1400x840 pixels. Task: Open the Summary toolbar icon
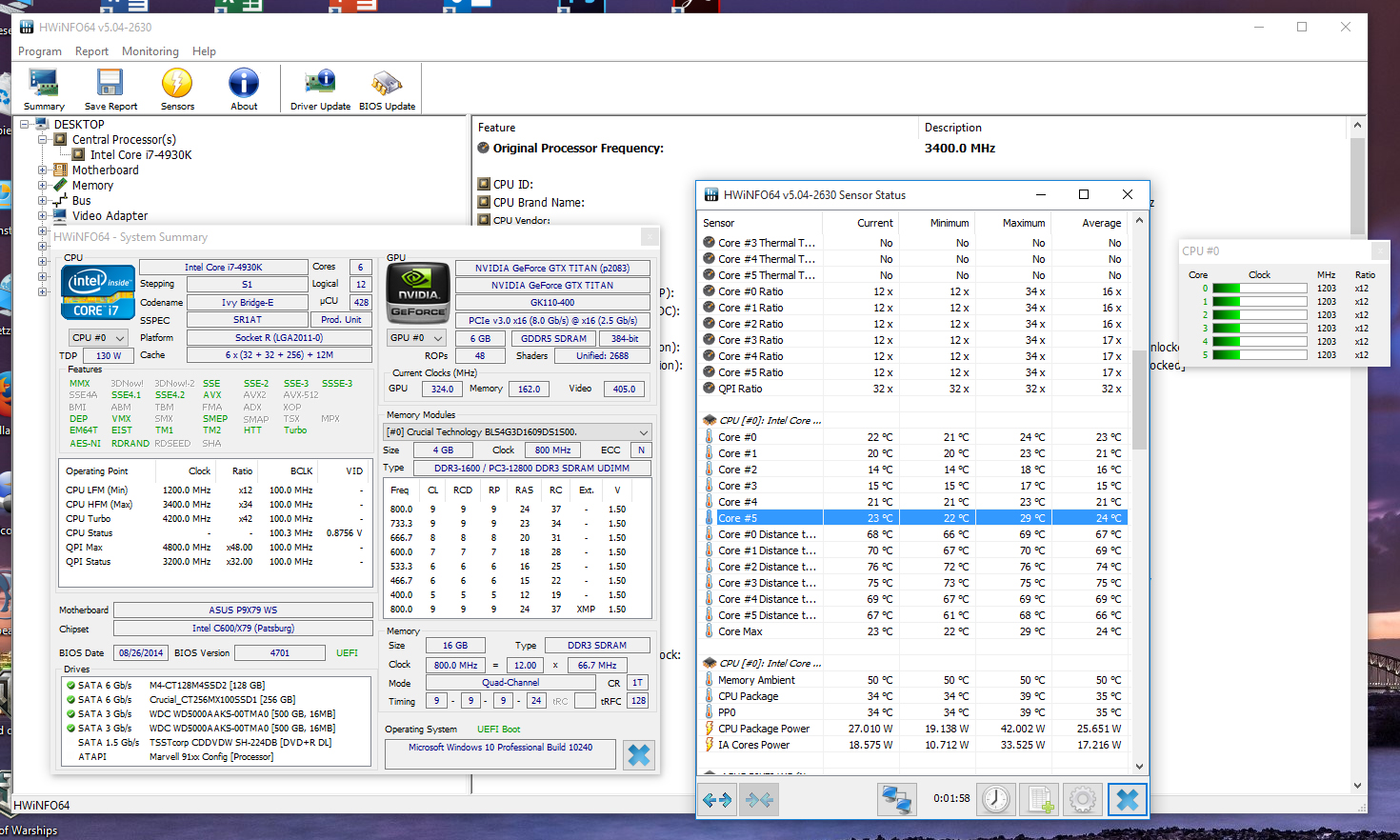click(44, 90)
